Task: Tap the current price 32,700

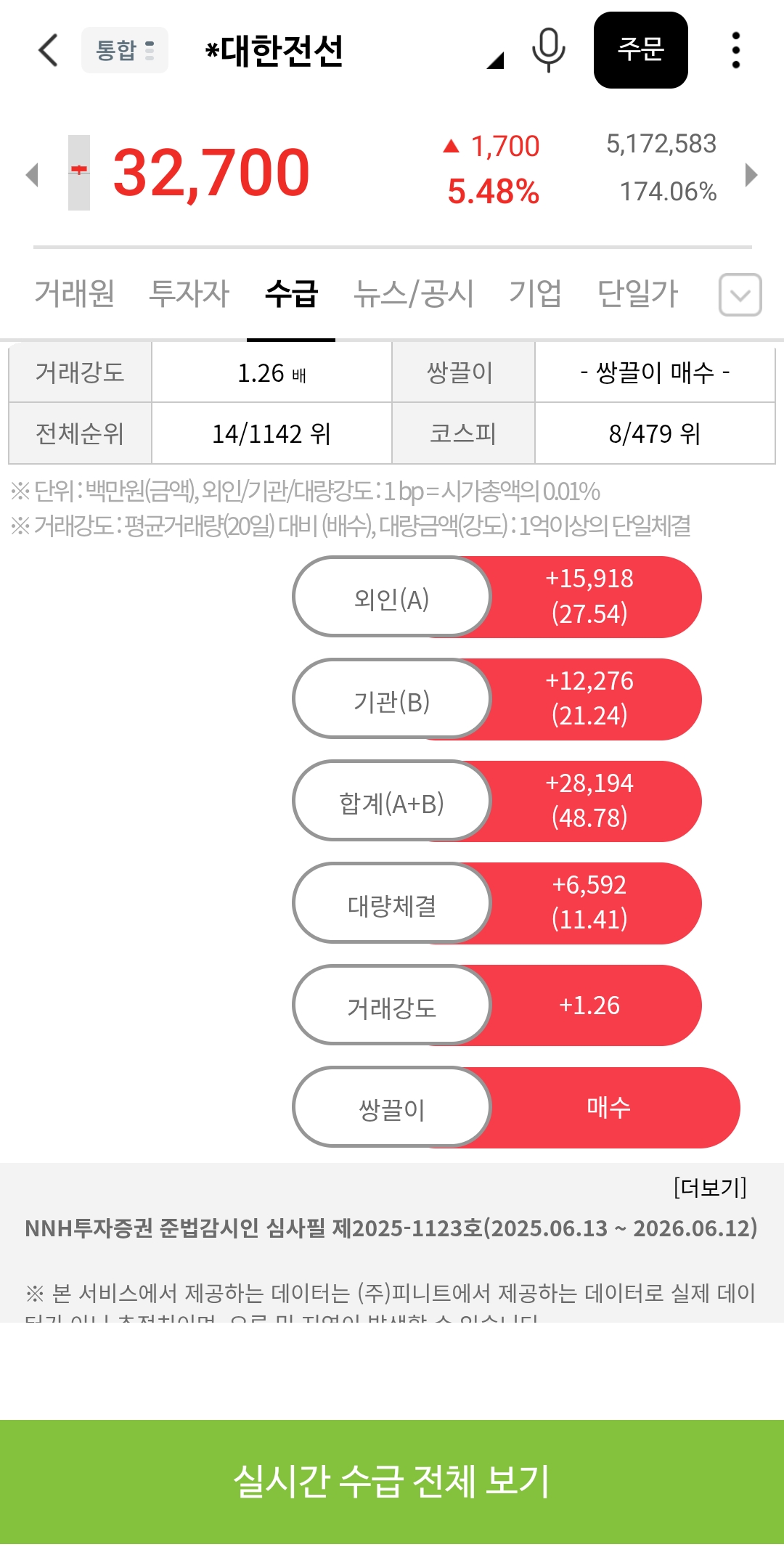Action: [211, 173]
